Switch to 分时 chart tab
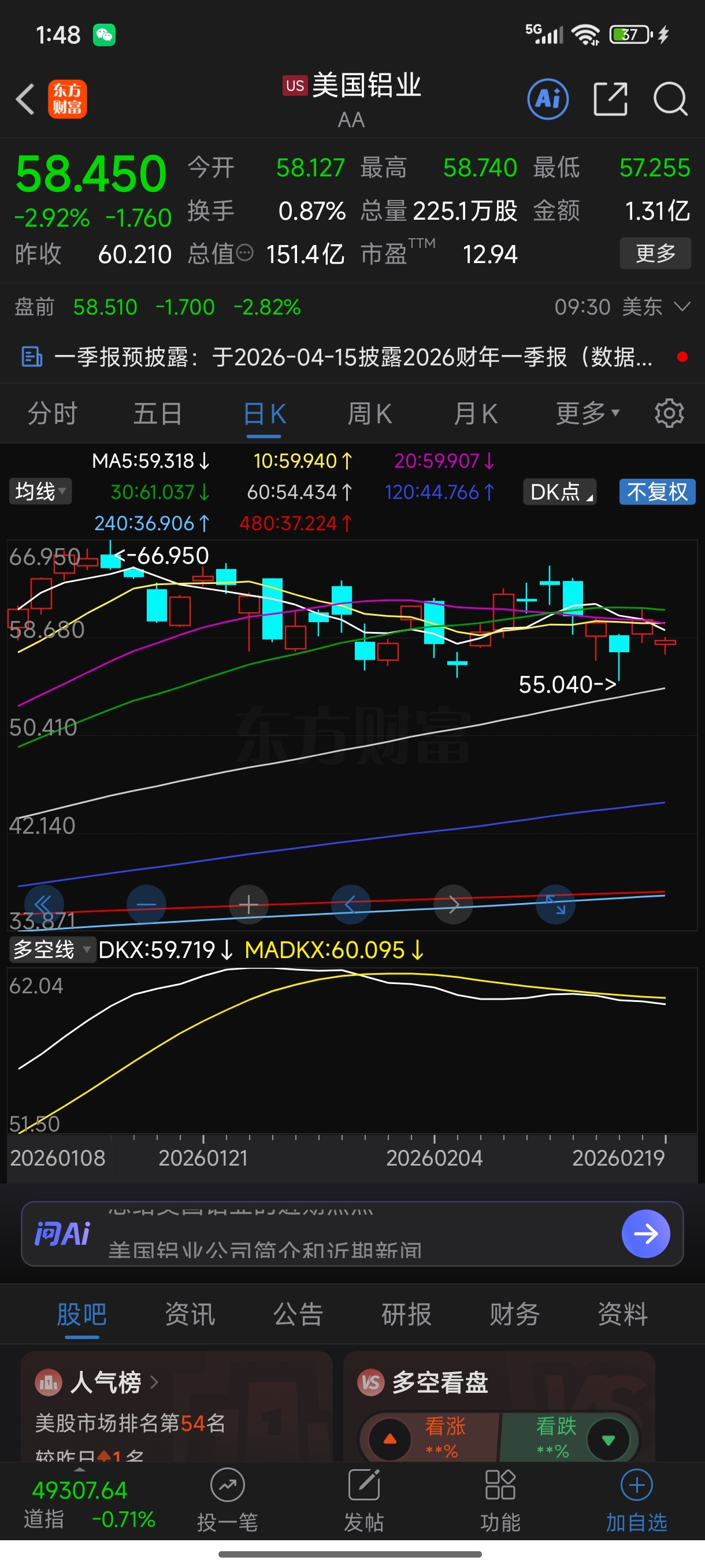Screen dimensions: 705x1568 coord(53,414)
